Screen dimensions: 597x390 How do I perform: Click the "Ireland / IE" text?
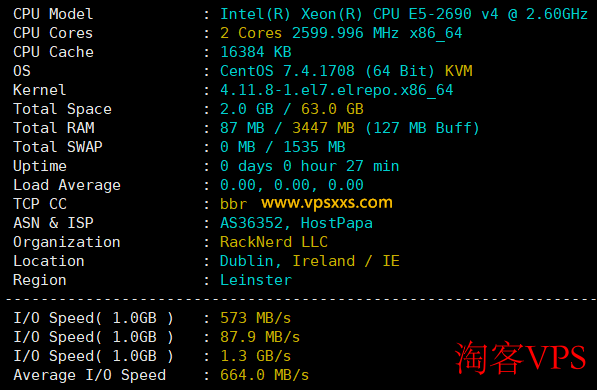346,261
